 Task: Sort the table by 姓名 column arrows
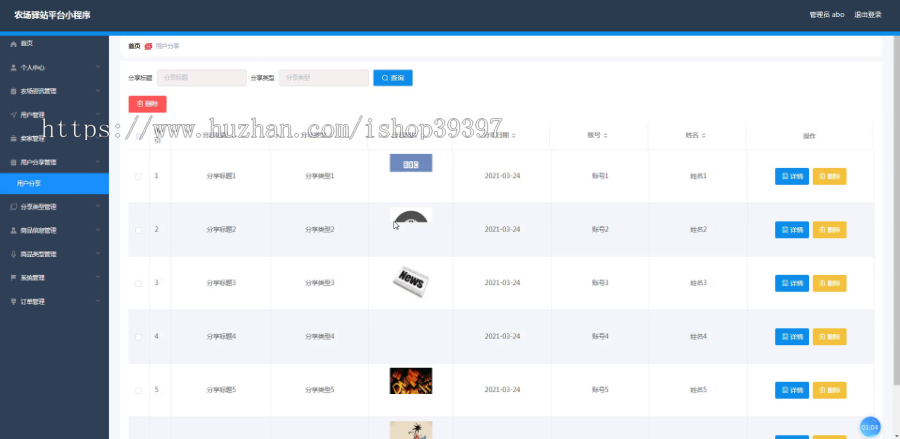704,136
